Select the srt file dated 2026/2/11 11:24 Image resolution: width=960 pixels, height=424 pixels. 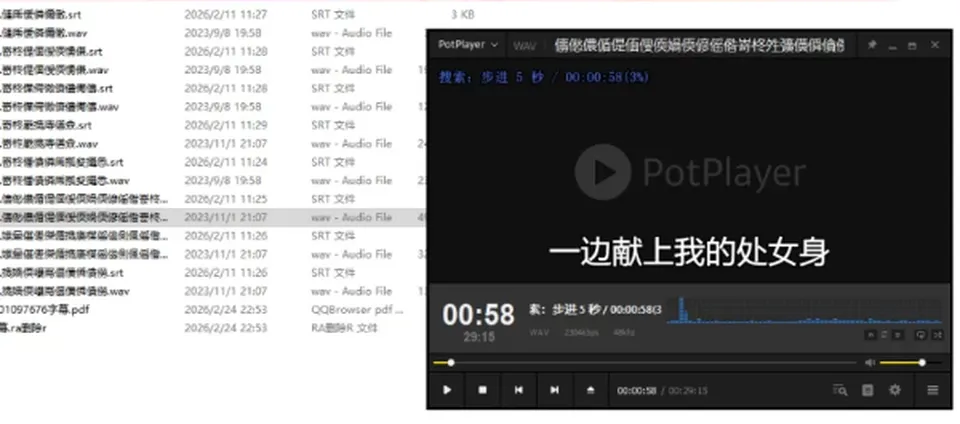click(62, 162)
